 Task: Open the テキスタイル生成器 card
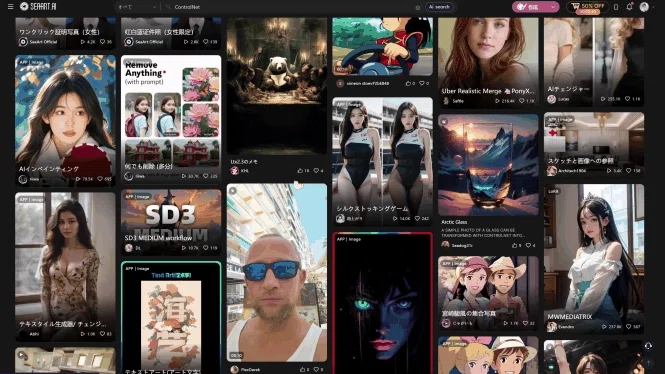coord(65,266)
